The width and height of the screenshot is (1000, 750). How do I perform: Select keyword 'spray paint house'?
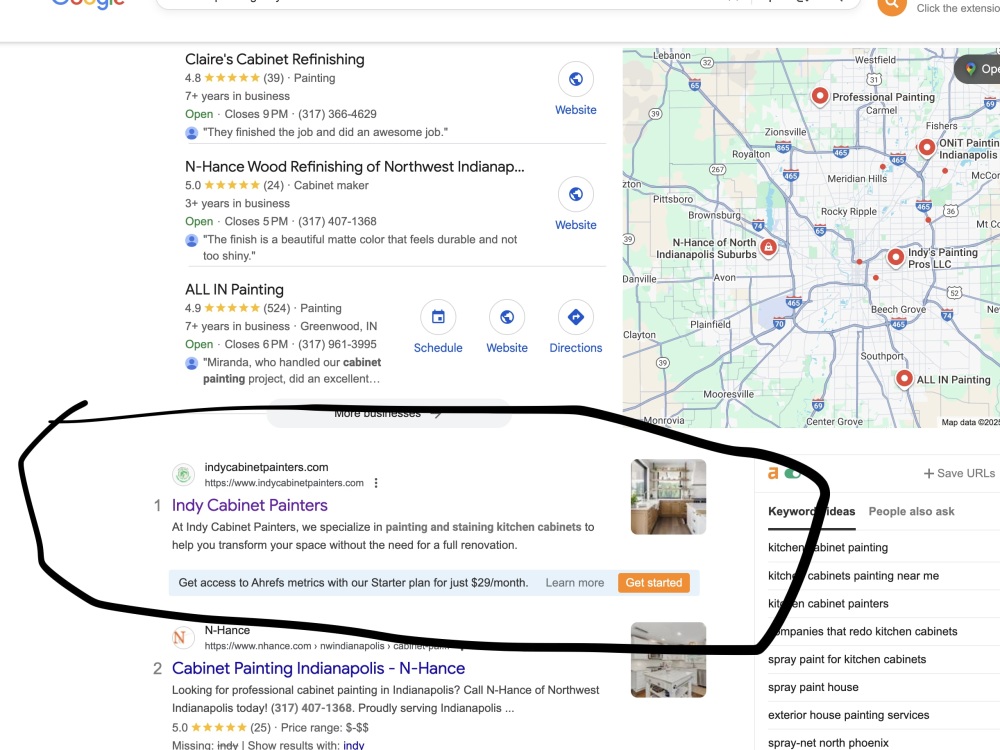click(813, 687)
